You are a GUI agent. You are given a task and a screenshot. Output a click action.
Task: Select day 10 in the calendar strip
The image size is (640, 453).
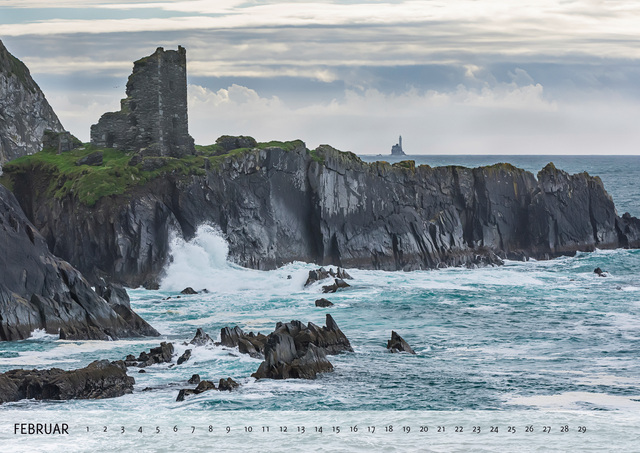248,429
